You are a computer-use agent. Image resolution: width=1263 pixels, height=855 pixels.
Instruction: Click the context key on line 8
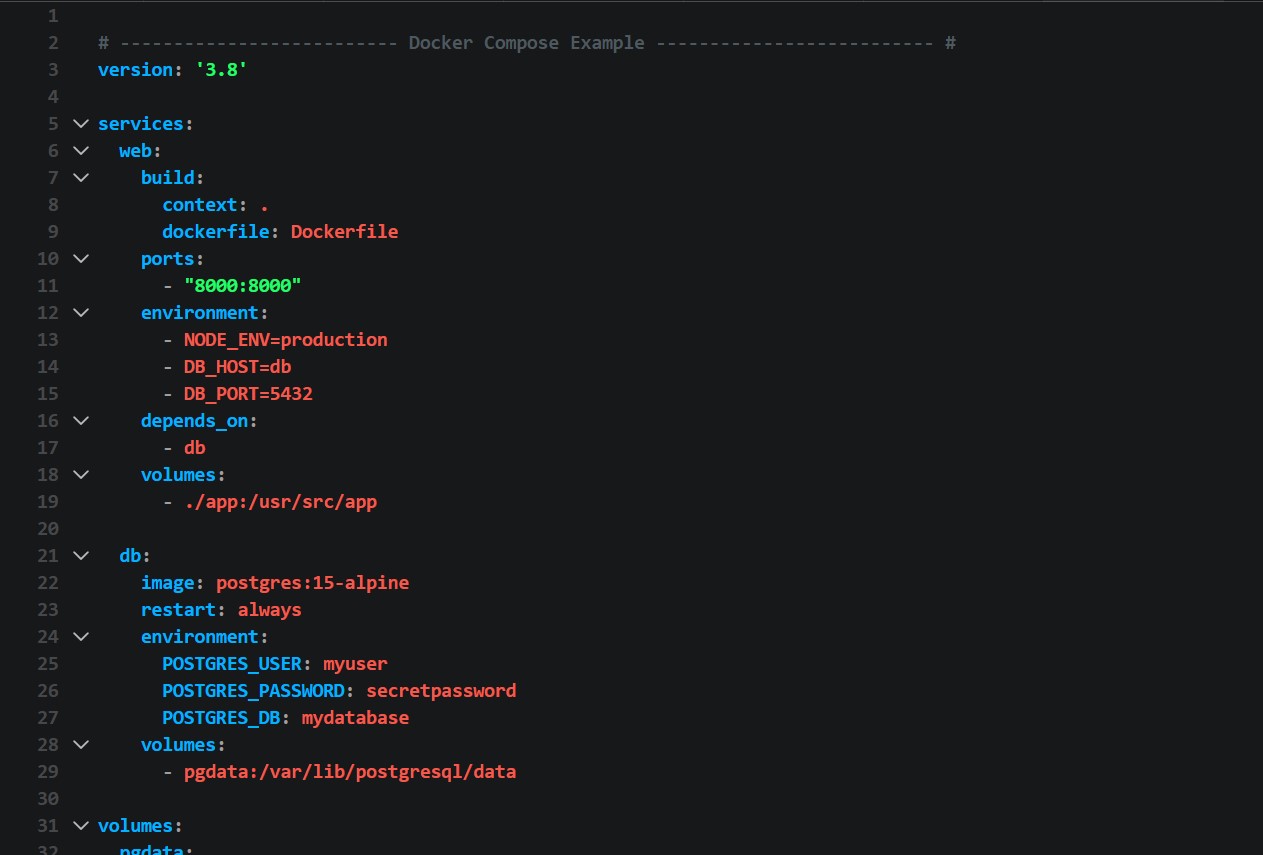pyautogui.click(x=200, y=205)
